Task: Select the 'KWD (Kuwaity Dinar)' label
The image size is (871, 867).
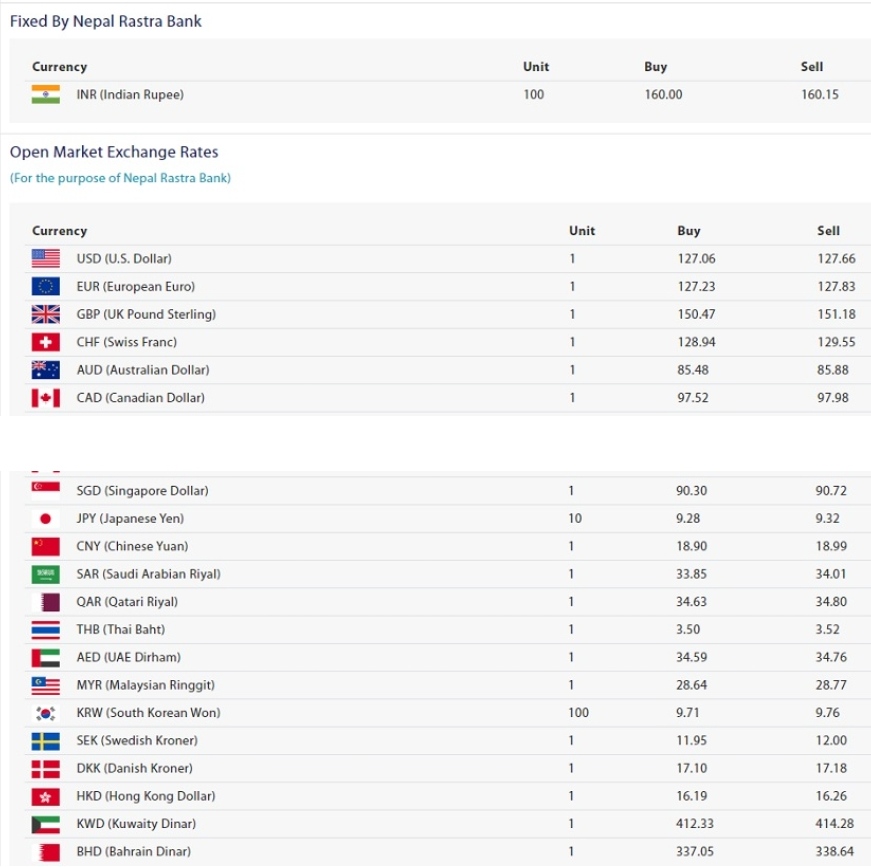Action: [136, 824]
